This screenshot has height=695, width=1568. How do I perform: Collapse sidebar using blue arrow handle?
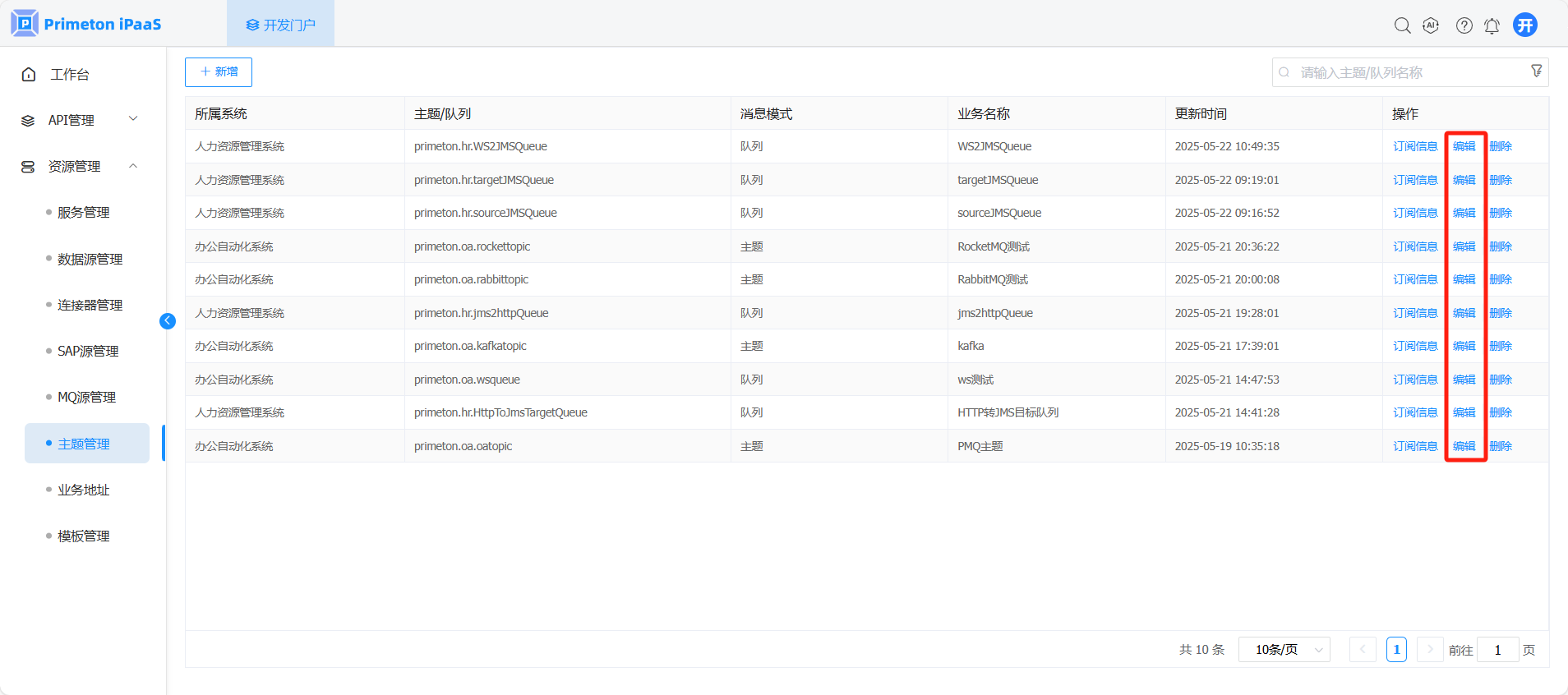(168, 321)
